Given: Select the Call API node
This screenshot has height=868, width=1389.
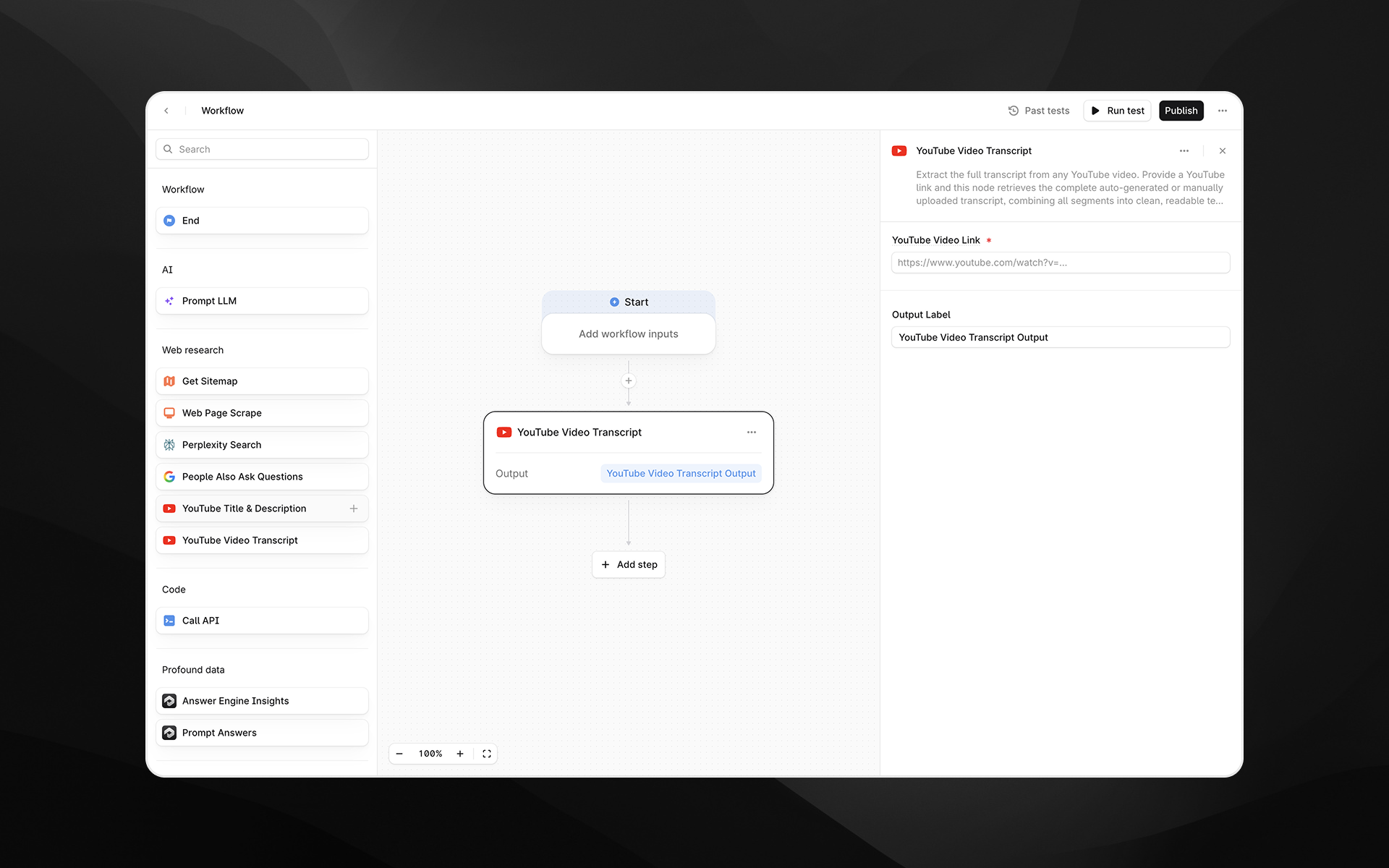Looking at the screenshot, I should (x=262, y=621).
